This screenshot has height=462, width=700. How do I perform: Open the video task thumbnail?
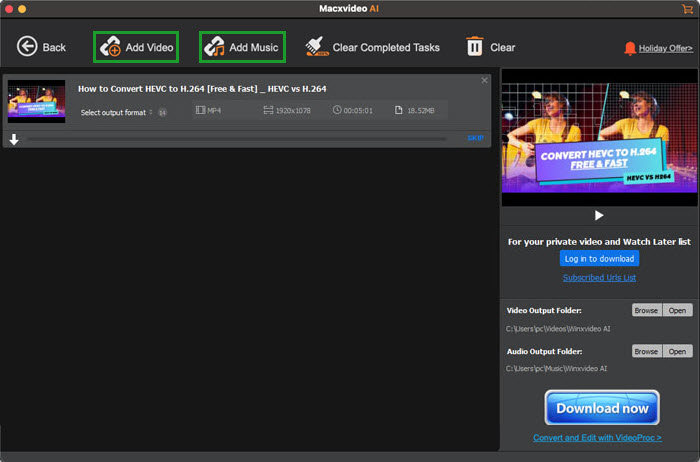click(x=37, y=101)
